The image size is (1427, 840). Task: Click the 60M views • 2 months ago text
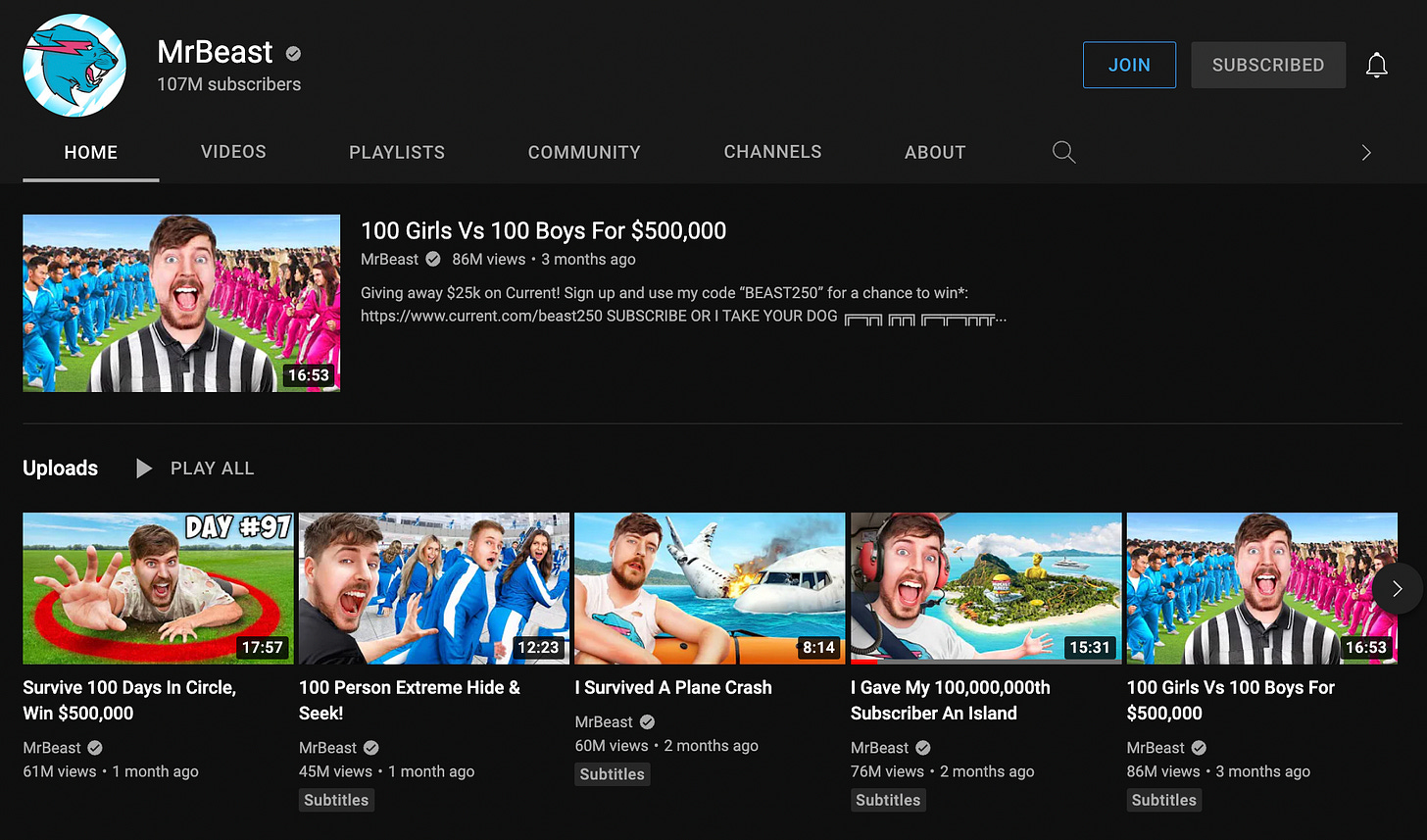(x=667, y=746)
